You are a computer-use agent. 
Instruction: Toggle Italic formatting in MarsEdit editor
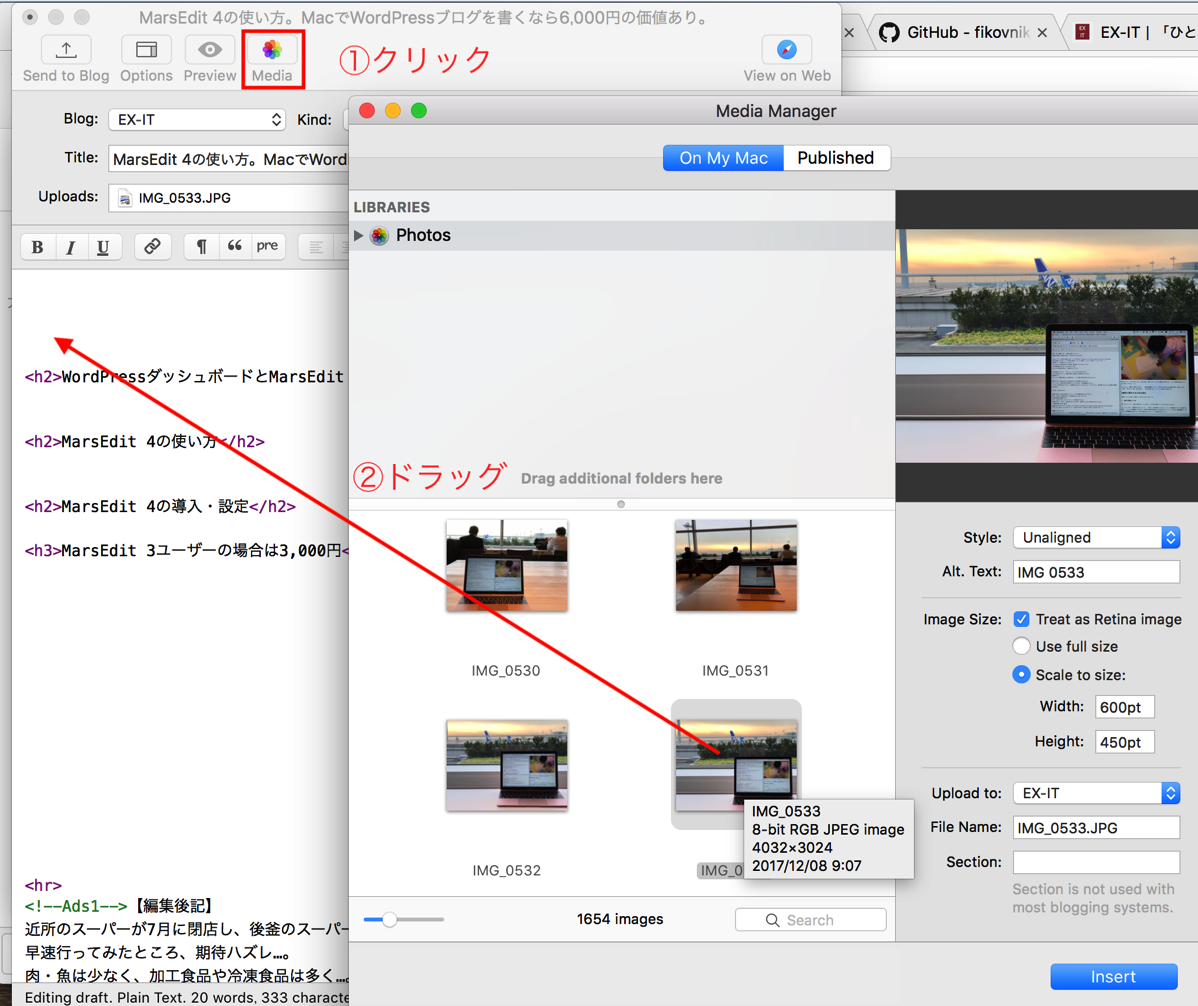click(70, 247)
